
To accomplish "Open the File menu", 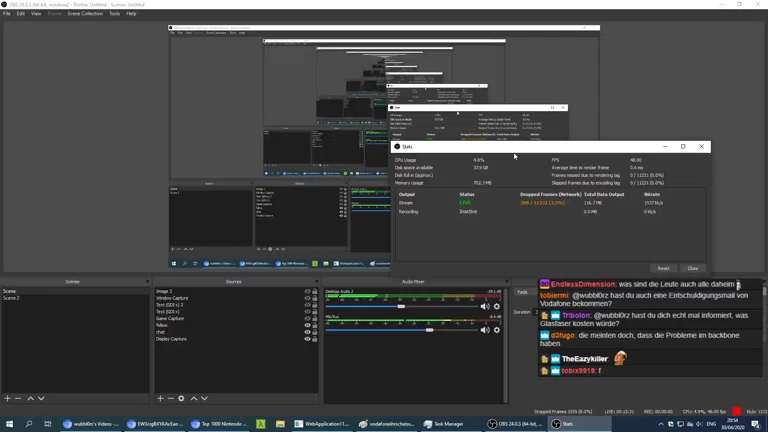I will [x=6, y=14].
